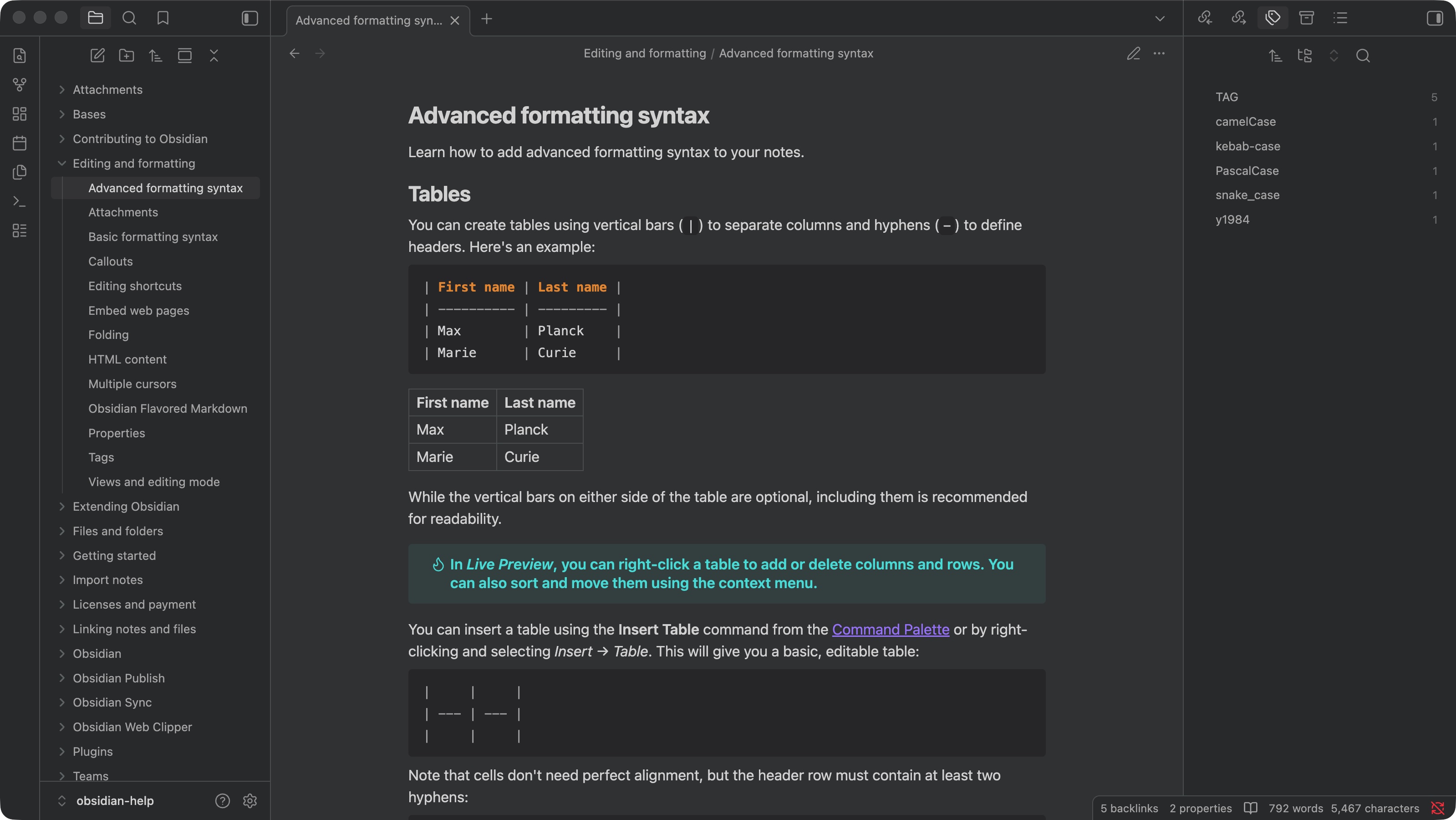Click the Insert template ribbon icon

20,173
